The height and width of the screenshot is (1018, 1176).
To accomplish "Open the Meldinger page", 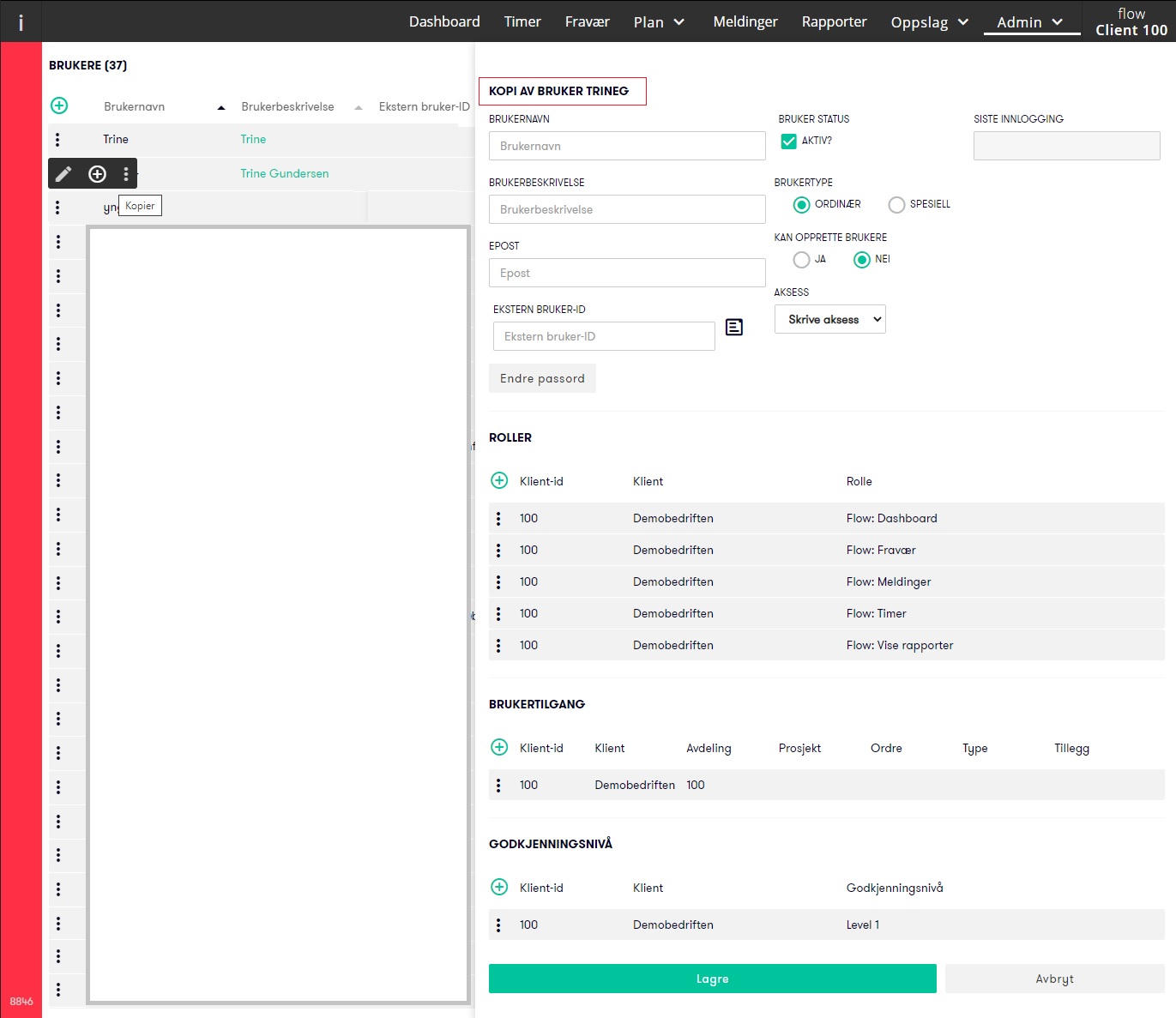I will [x=745, y=21].
